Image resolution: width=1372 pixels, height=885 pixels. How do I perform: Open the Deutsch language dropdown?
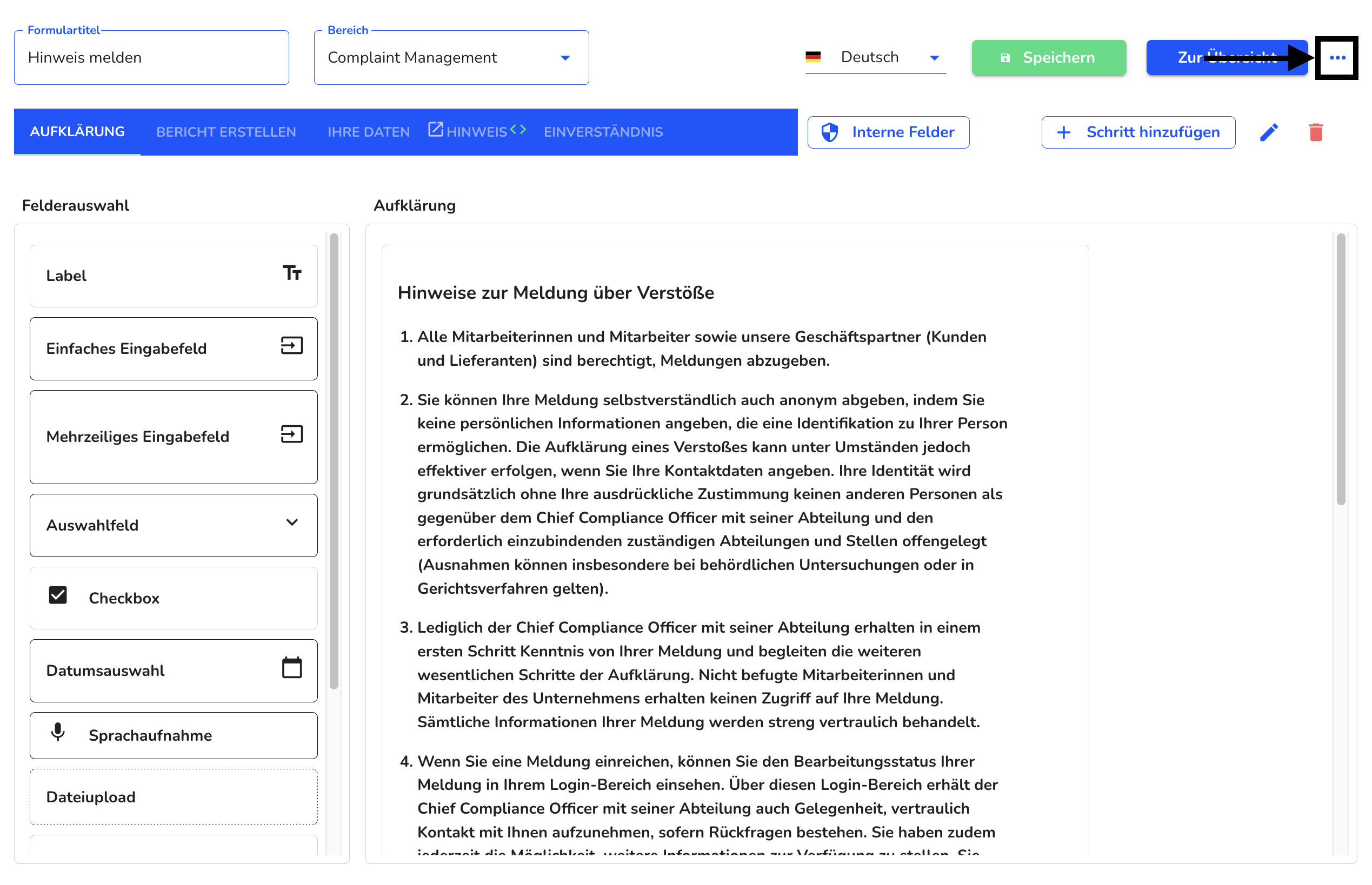tap(875, 57)
